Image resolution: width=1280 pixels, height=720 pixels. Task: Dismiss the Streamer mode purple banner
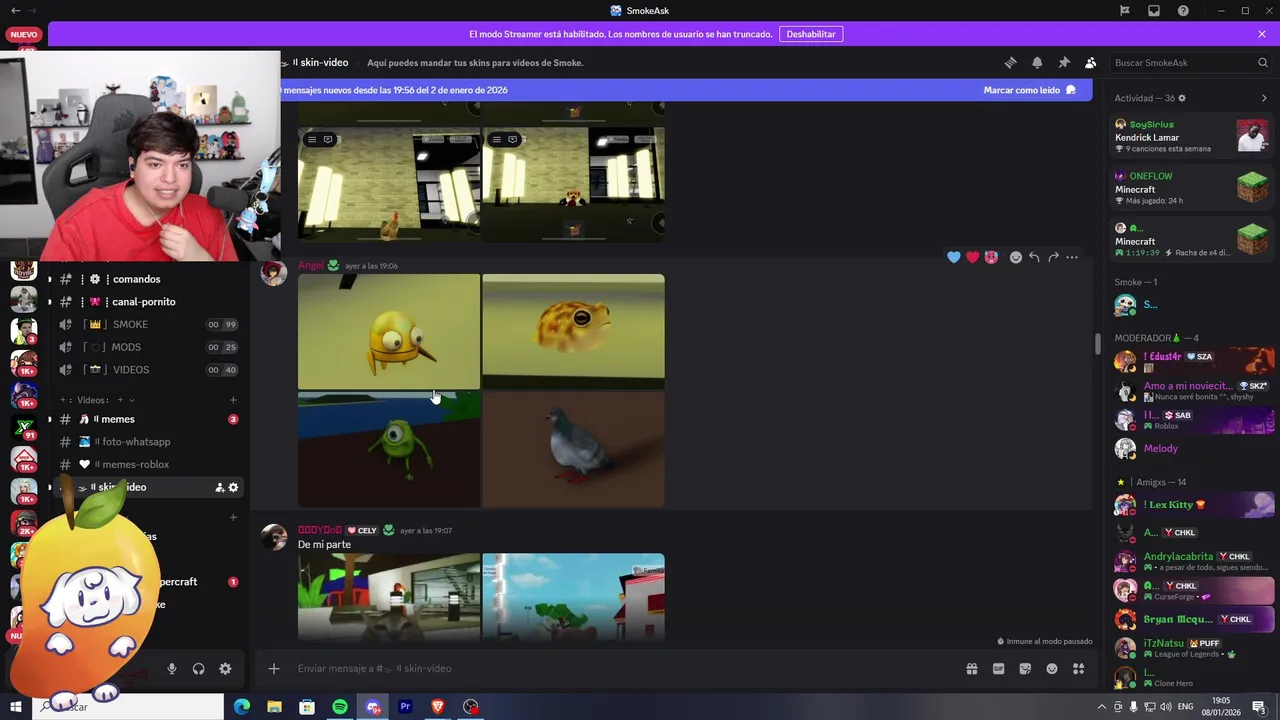point(1262,34)
